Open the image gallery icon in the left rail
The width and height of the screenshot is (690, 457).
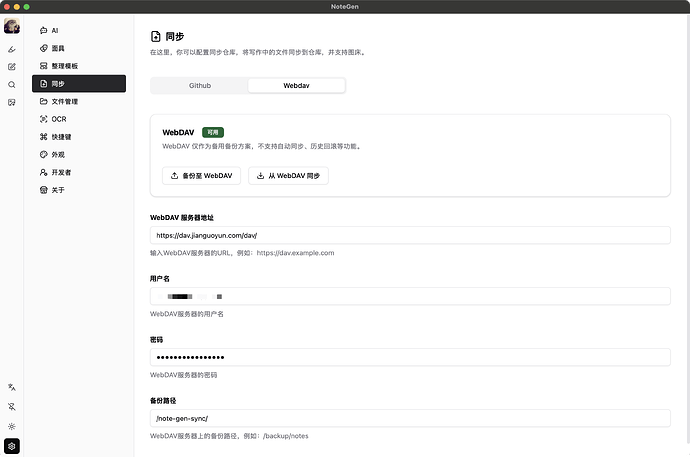coord(12,102)
